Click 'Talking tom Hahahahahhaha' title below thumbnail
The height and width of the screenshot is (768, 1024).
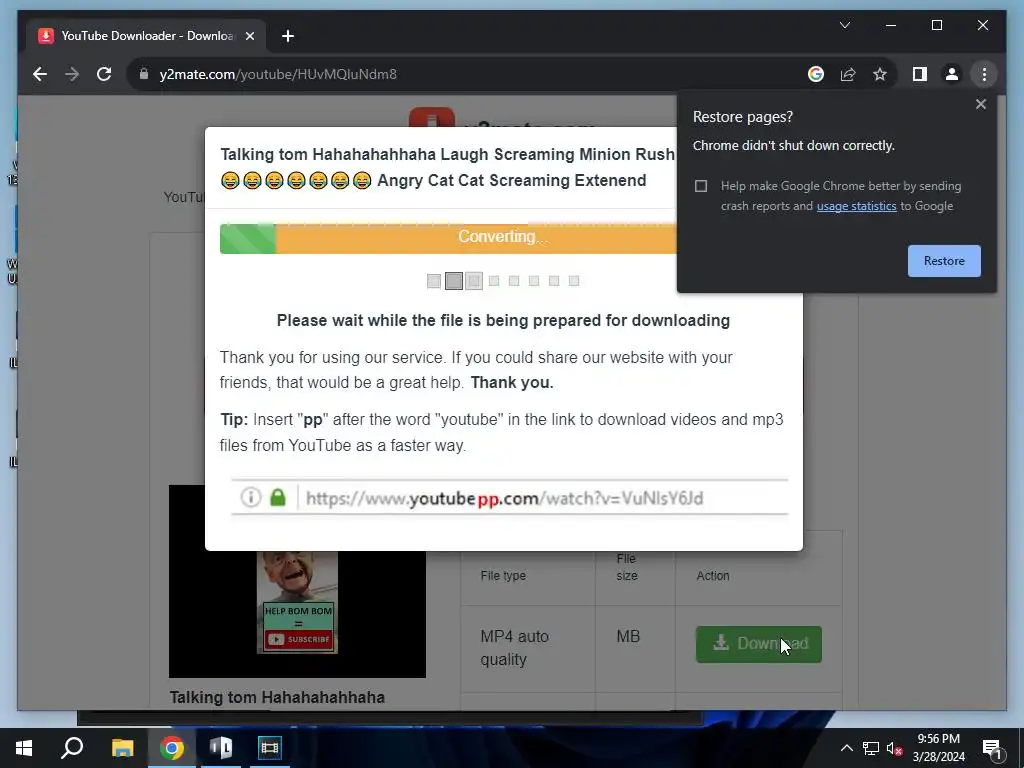(x=277, y=697)
